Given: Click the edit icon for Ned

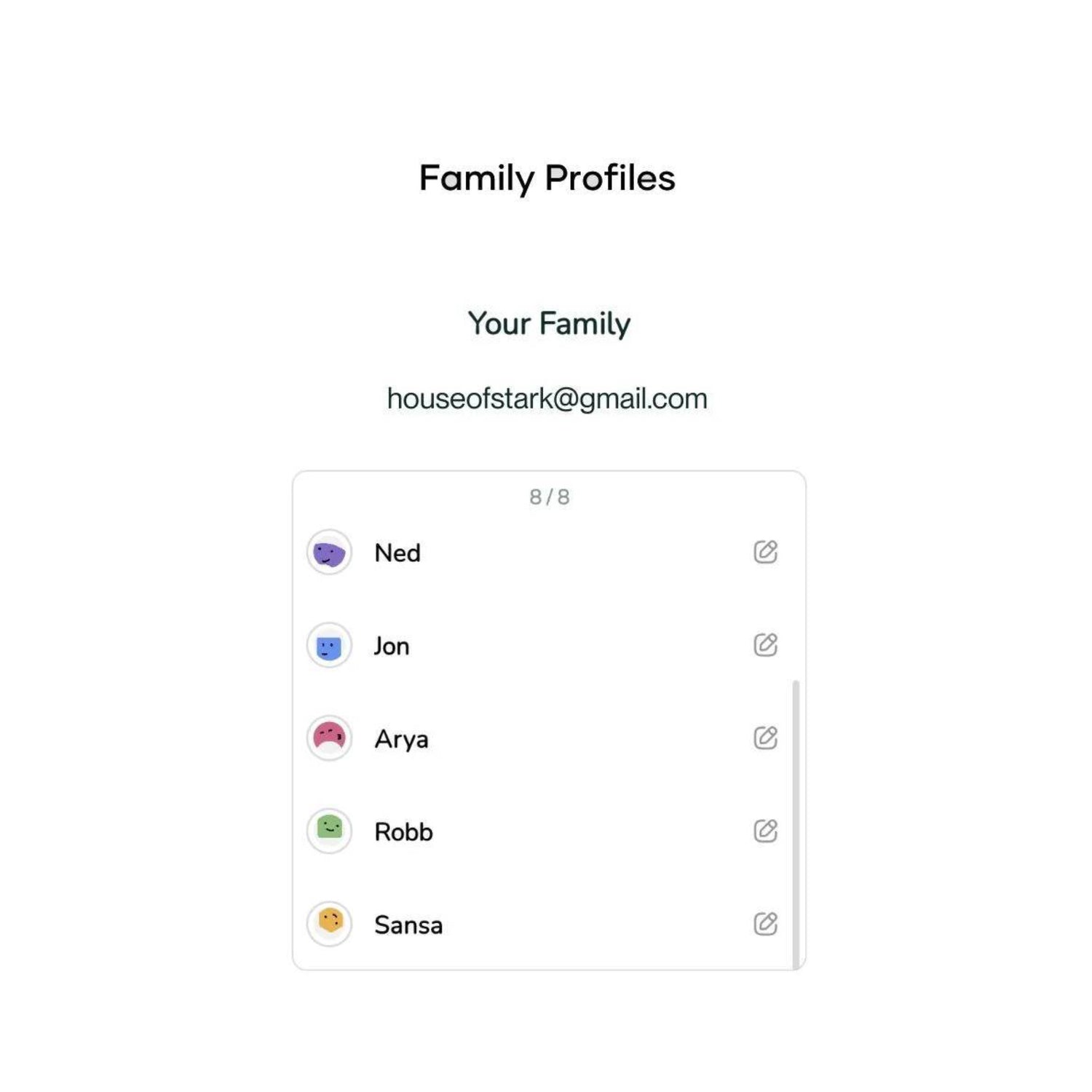Looking at the screenshot, I should [x=765, y=552].
